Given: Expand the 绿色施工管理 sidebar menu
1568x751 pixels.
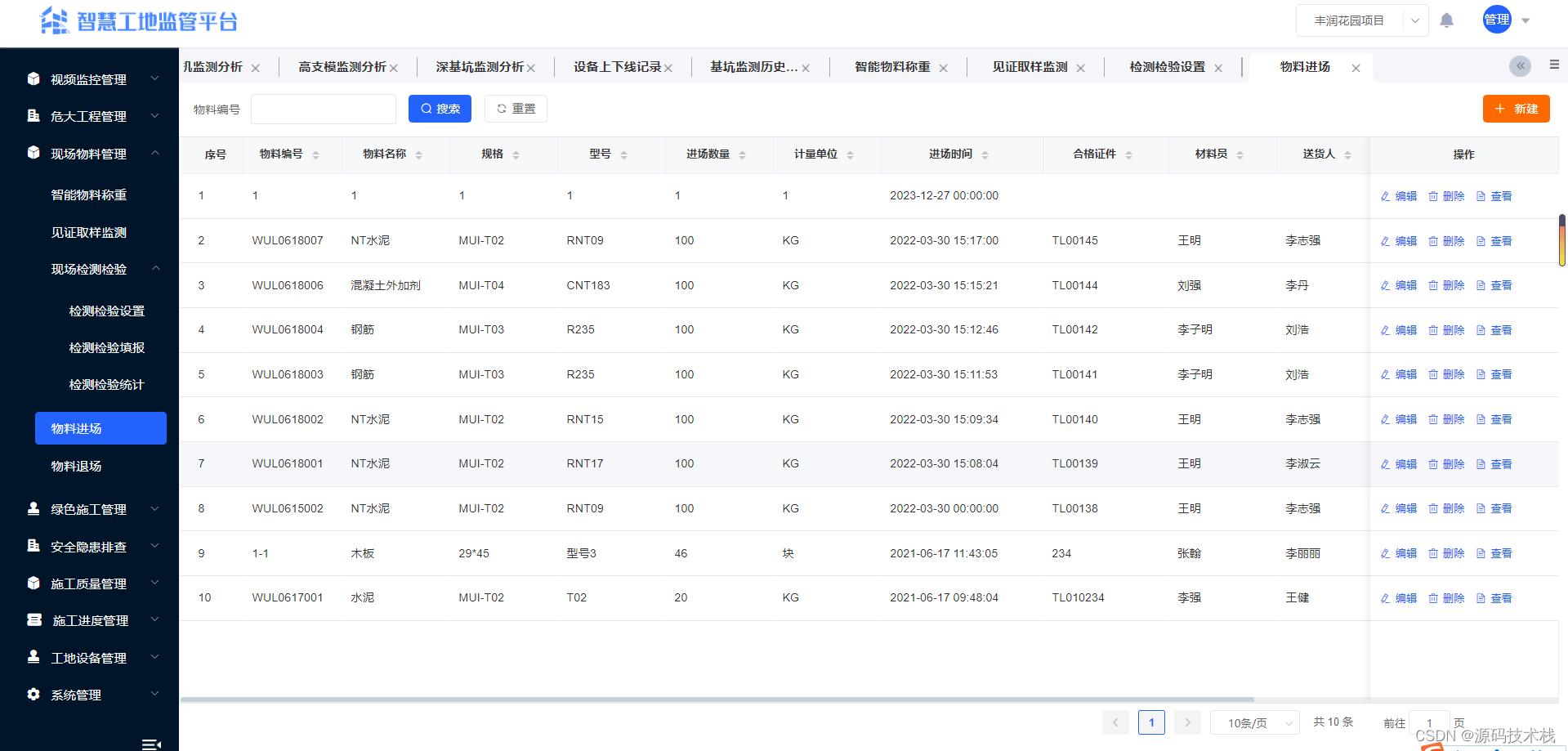Looking at the screenshot, I should tap(90, 509).
